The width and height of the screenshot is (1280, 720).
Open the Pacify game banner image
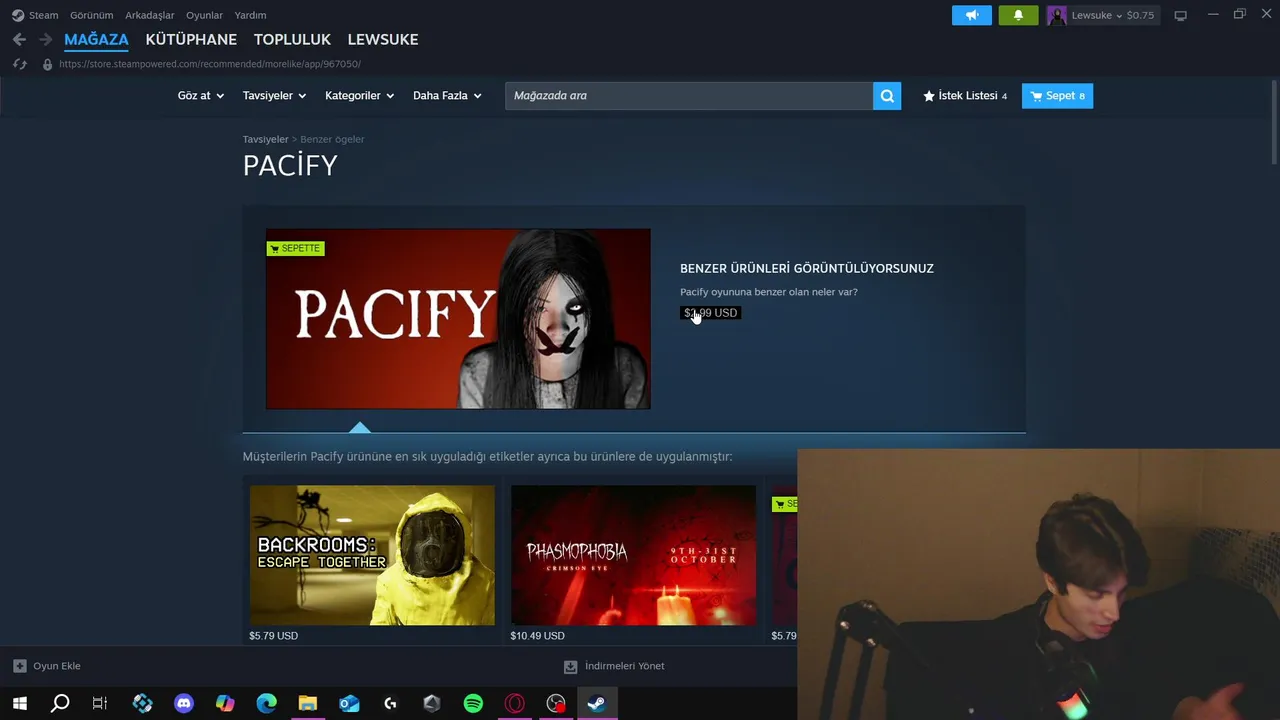click(x=458, y=318)
